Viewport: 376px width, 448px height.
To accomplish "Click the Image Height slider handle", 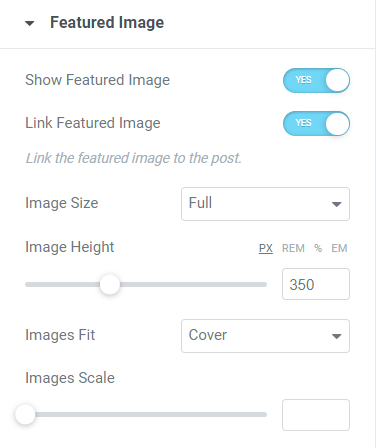I will point(110,285).
